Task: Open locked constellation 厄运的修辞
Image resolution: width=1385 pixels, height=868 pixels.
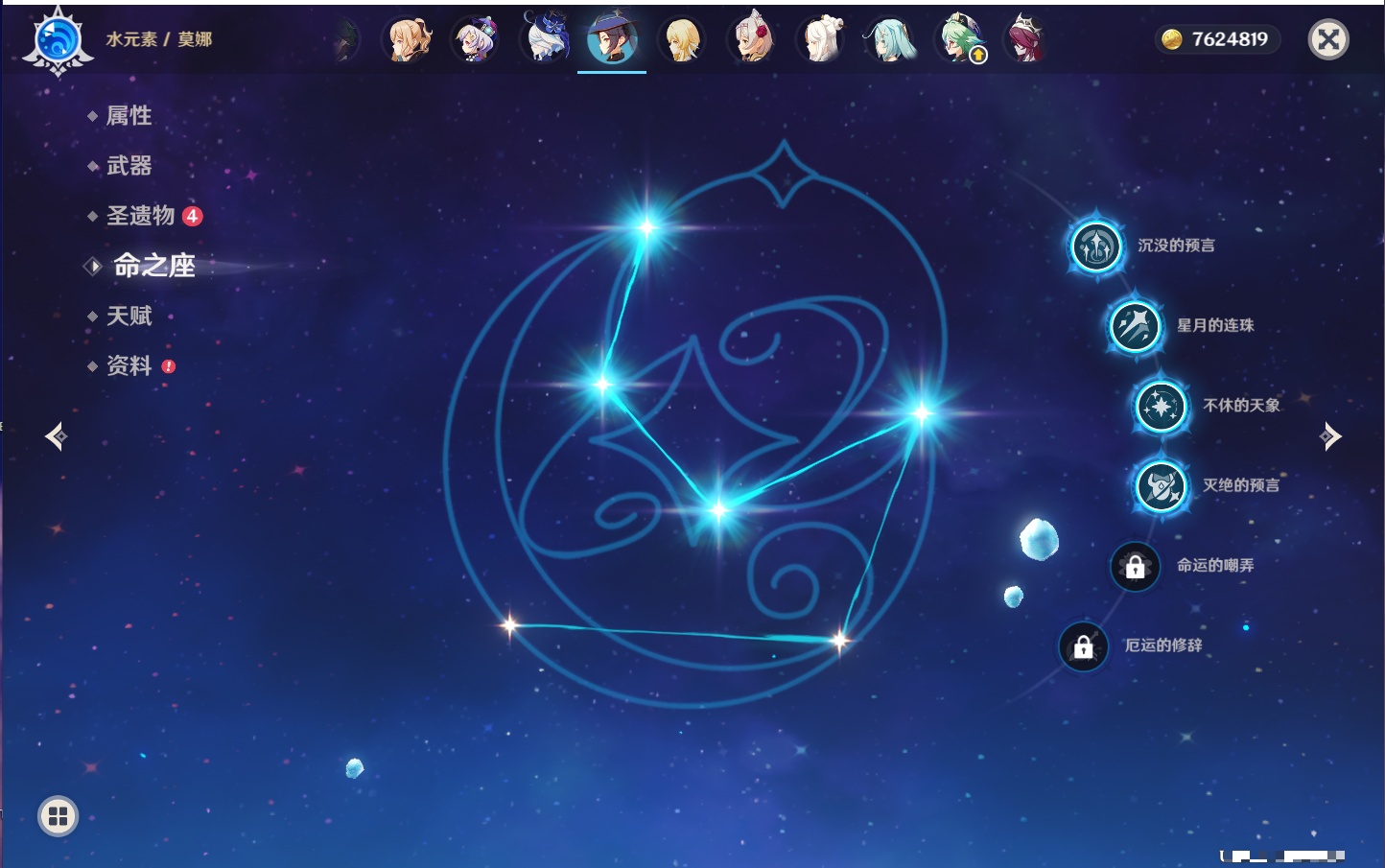Action: 1083,645
